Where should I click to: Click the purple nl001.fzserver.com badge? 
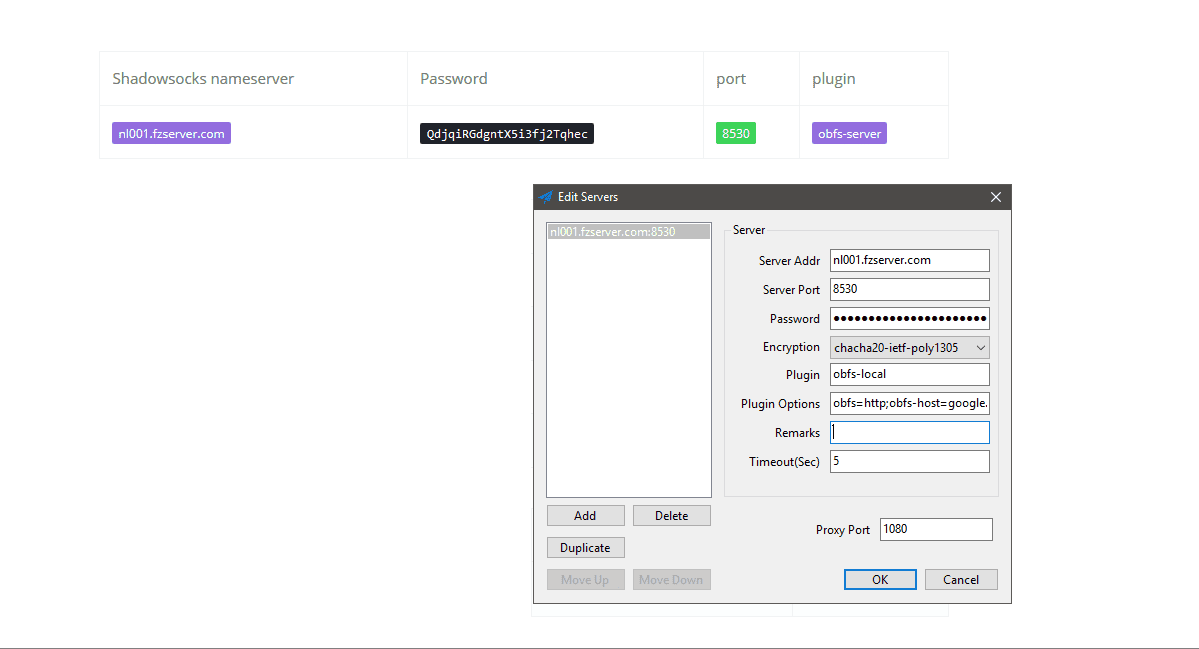171,133
